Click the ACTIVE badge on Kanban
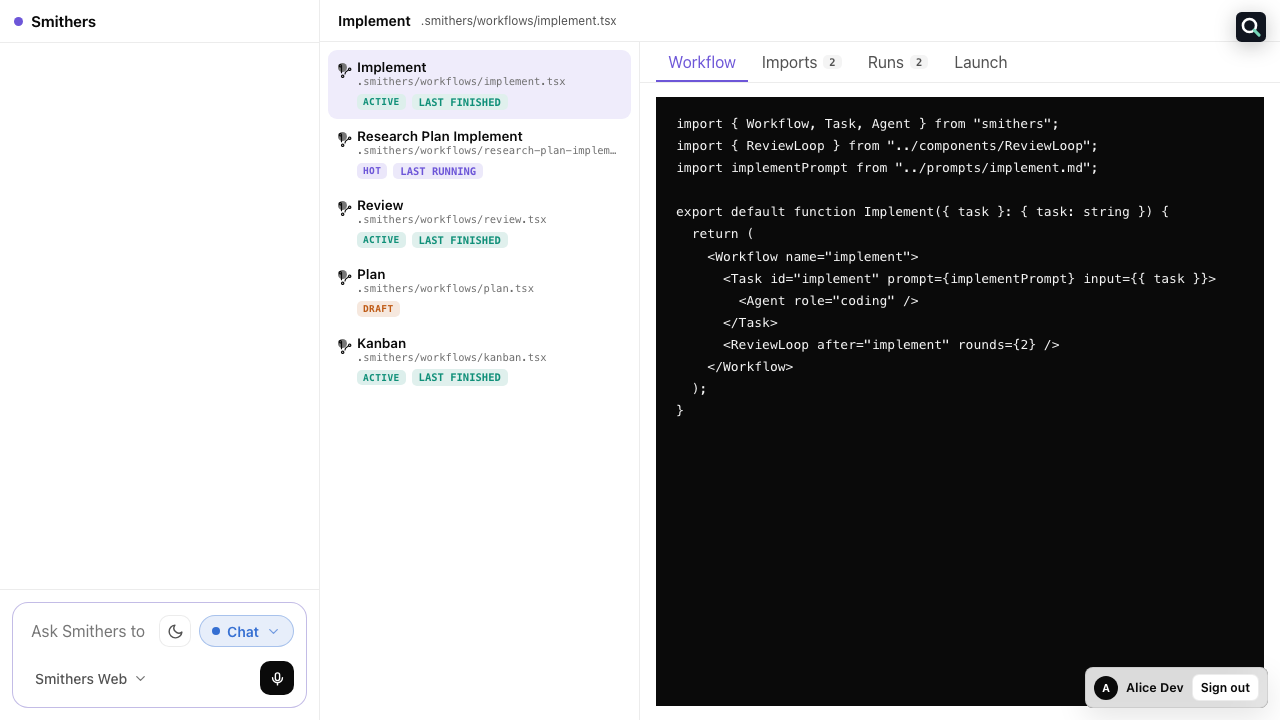The width and height of the screenshot is (1280, 720). tap(381, 378)
